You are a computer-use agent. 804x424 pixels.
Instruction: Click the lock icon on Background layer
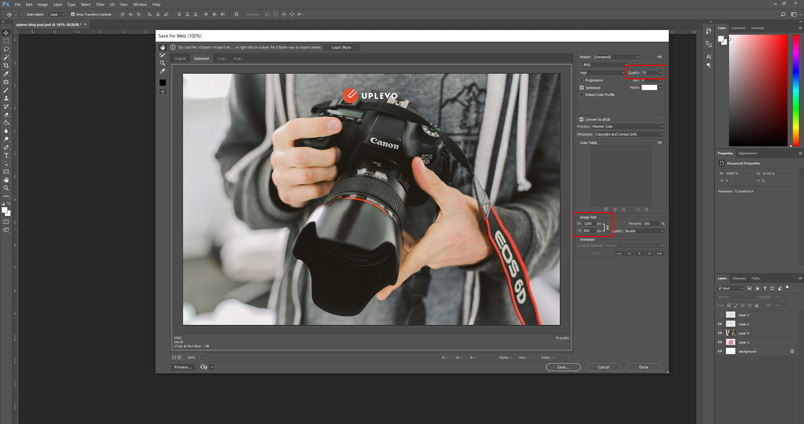click(792, 351)
